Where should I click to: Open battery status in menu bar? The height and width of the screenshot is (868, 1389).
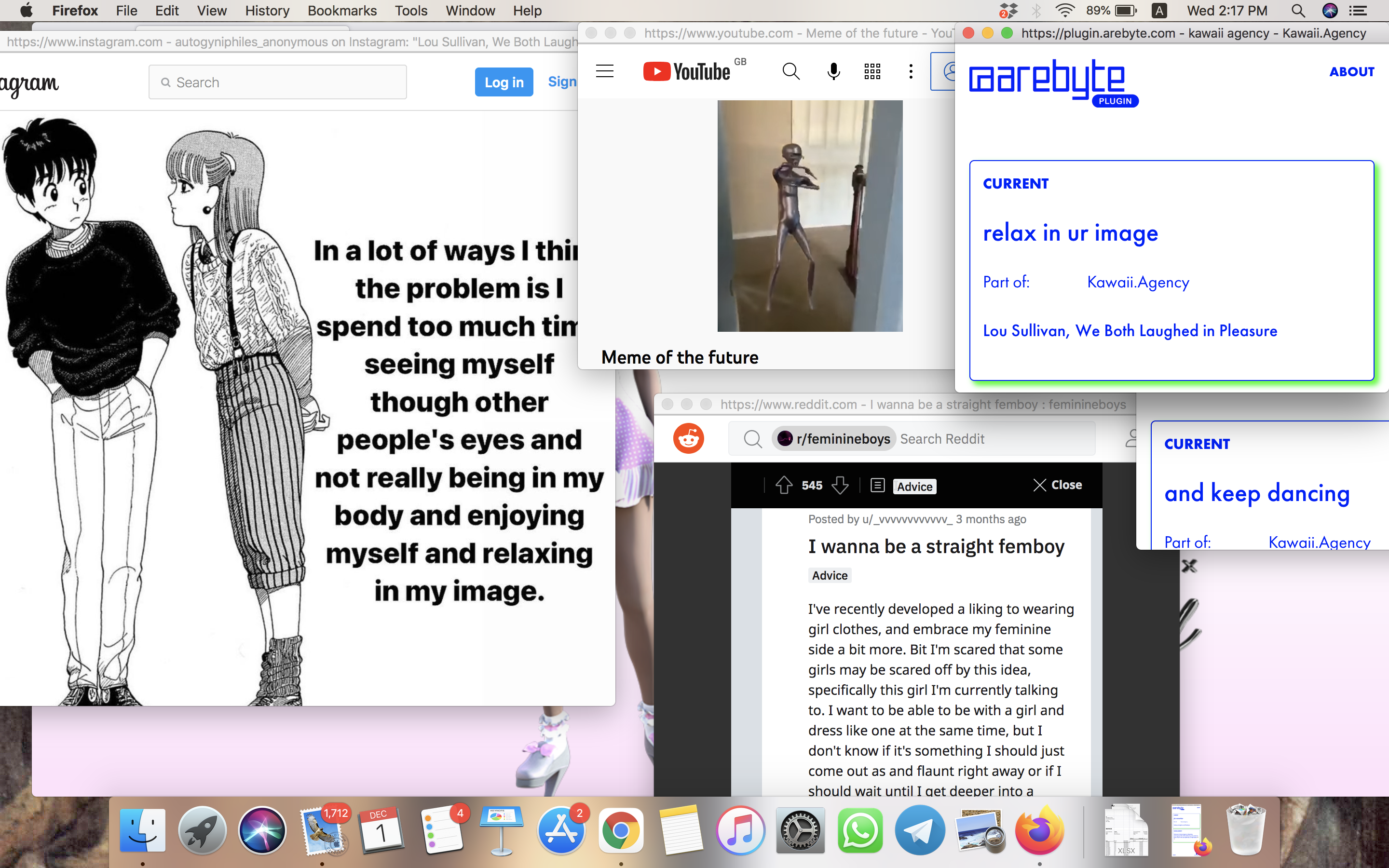1111,10
